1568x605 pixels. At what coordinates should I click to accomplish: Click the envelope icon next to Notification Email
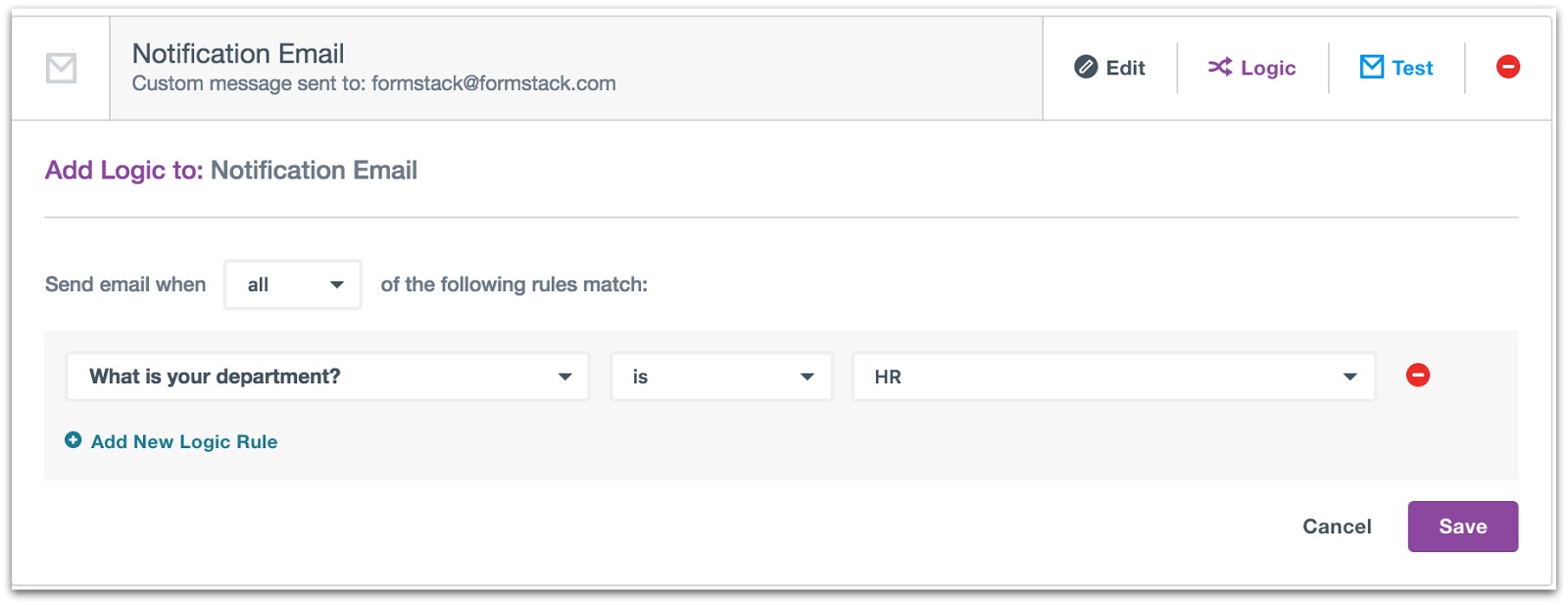coord(61,67)
